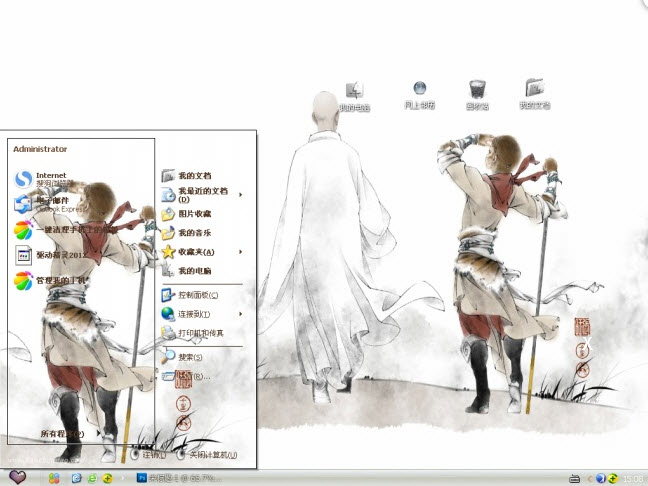The width and height of the screenshot is (648, 486).
Task: Click green-yellow security tray icon
Action: pos(612,478)
